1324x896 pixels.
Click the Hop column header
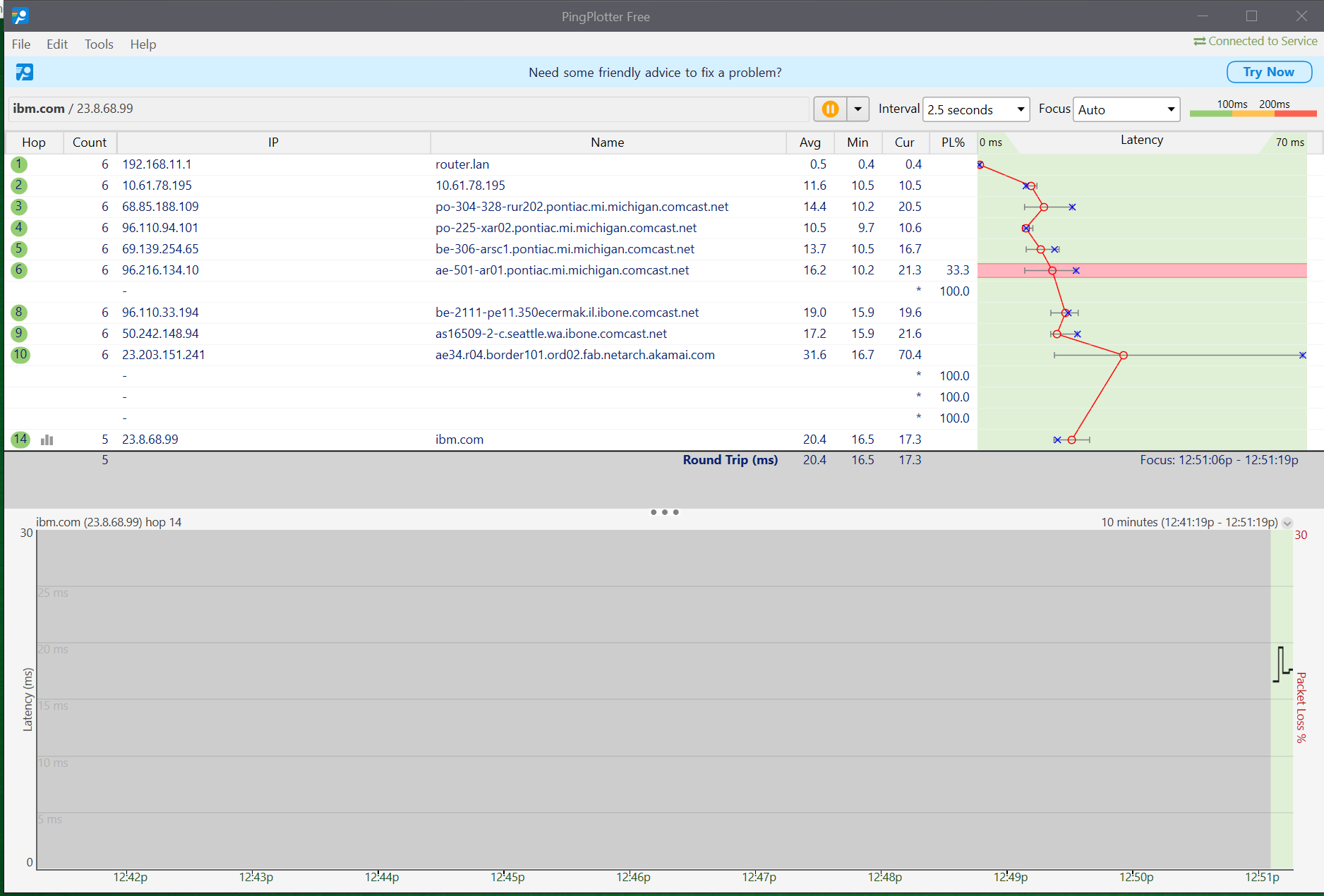tap(34, 143)
